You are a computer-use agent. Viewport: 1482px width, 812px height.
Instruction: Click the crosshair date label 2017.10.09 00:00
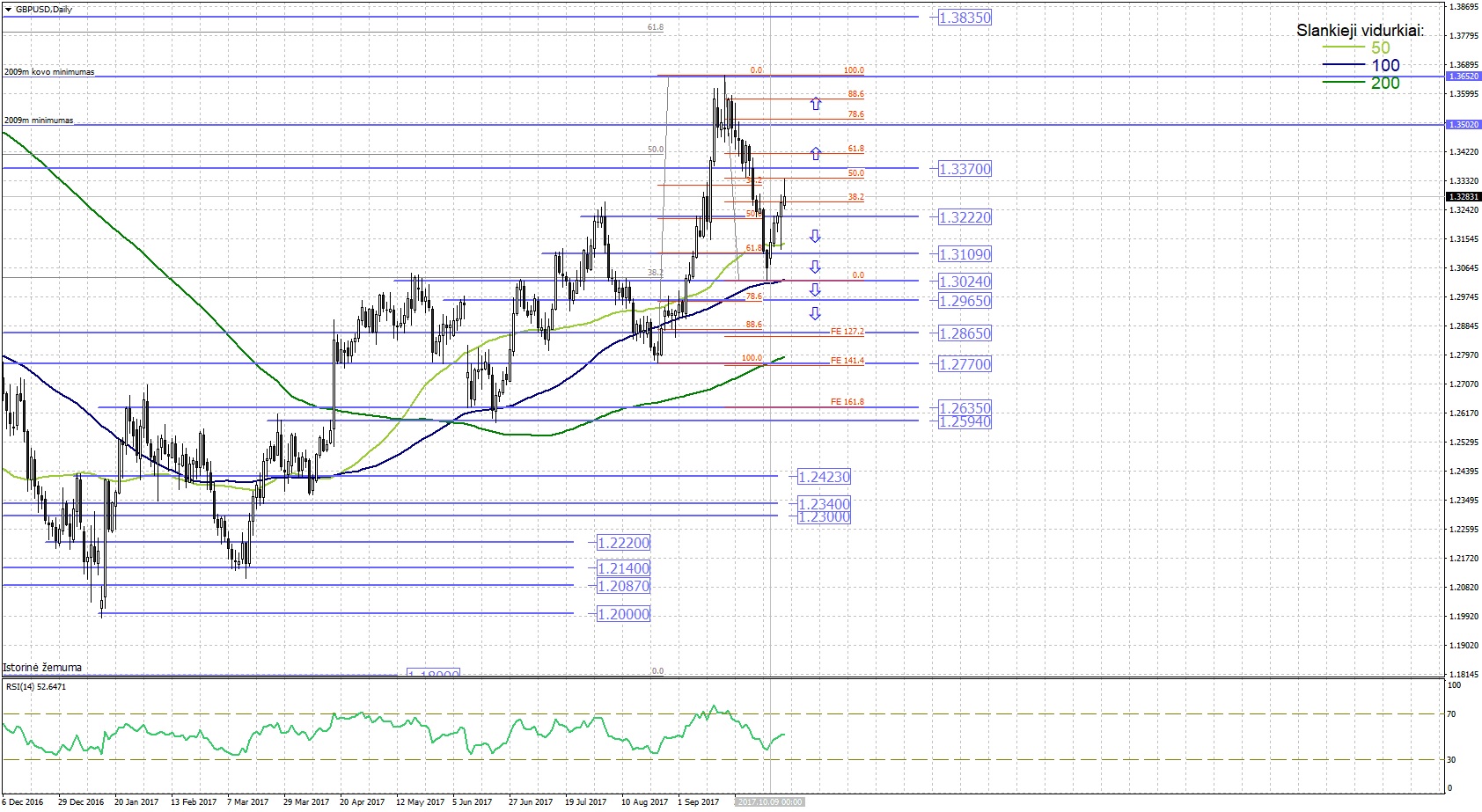click(x=770, y=801)
